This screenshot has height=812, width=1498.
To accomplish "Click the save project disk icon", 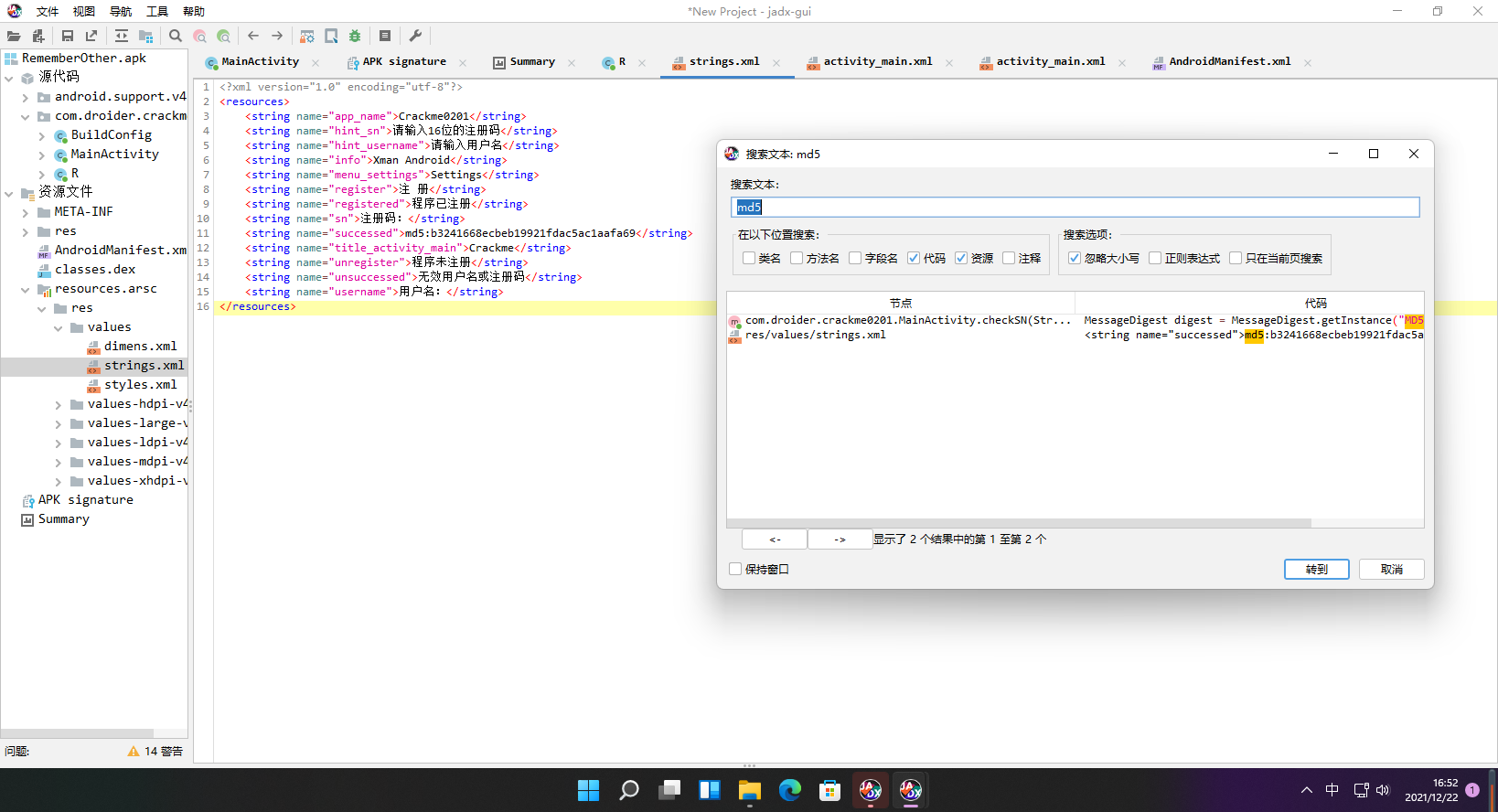I will (68, 36).
